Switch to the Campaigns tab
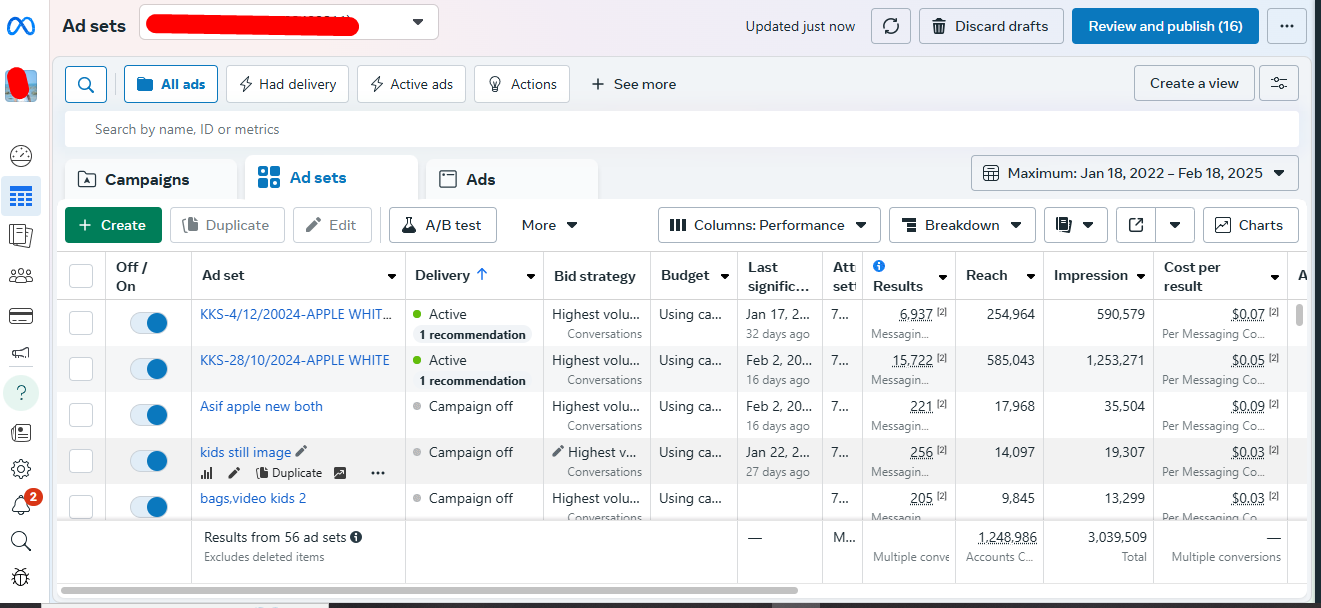 [x=147, y=180]
